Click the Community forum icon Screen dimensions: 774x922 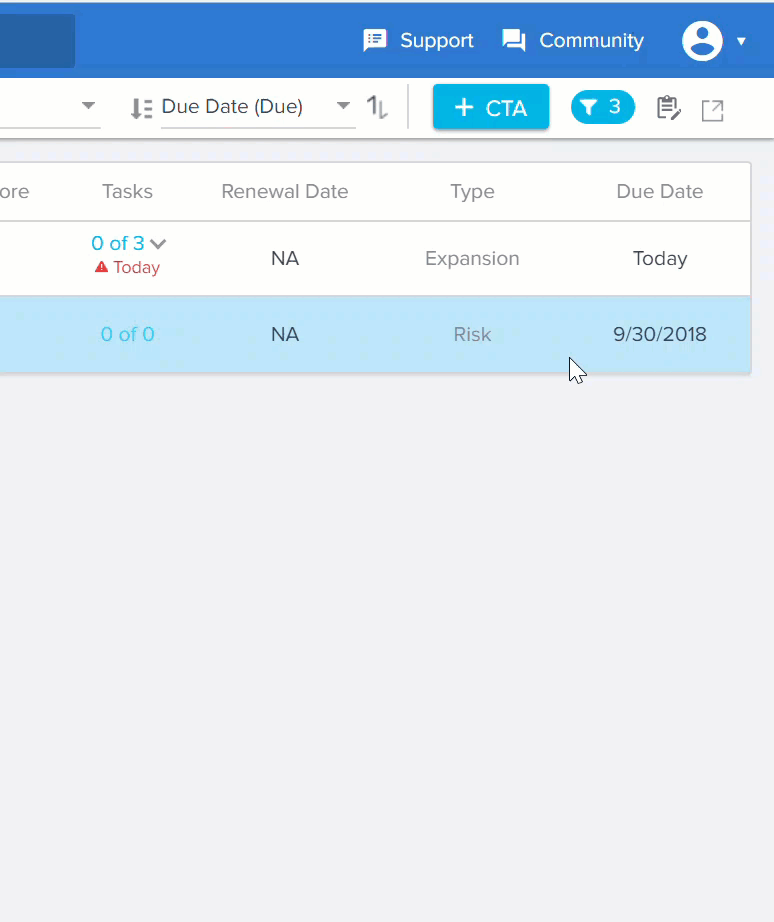pos(514,41)
